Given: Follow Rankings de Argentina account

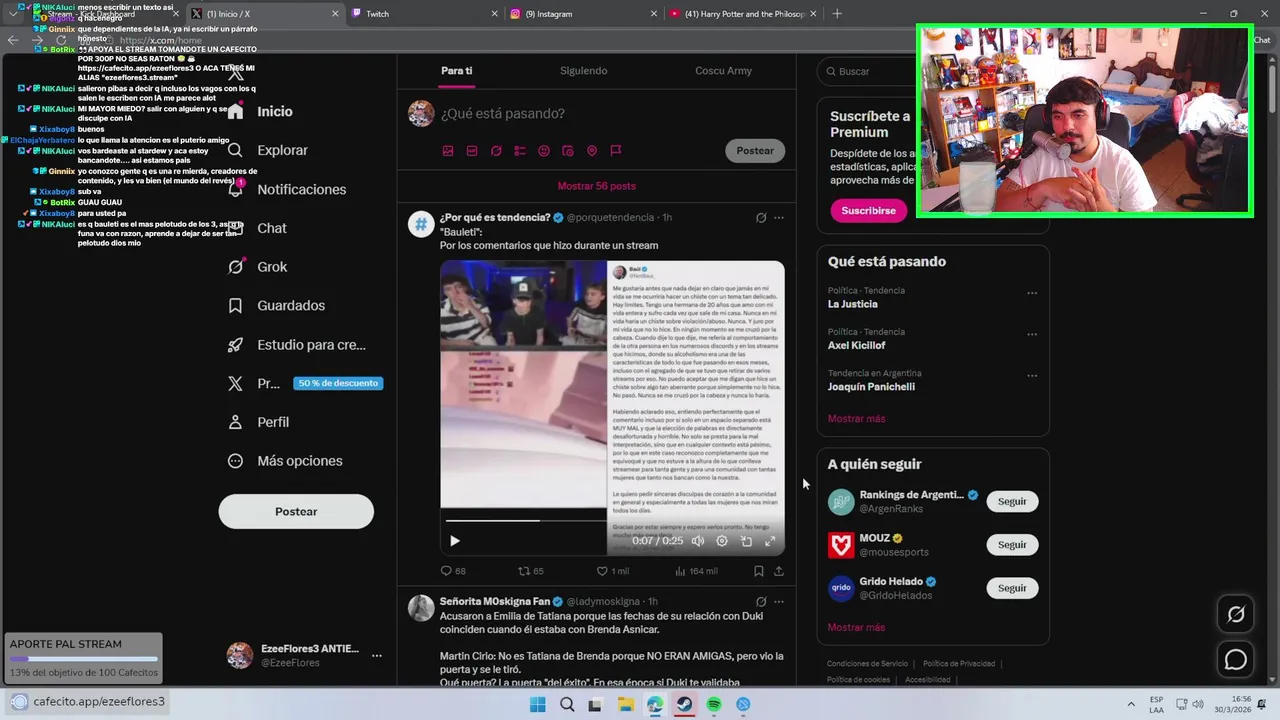Looking at the screenshot, I should 1012,501.
